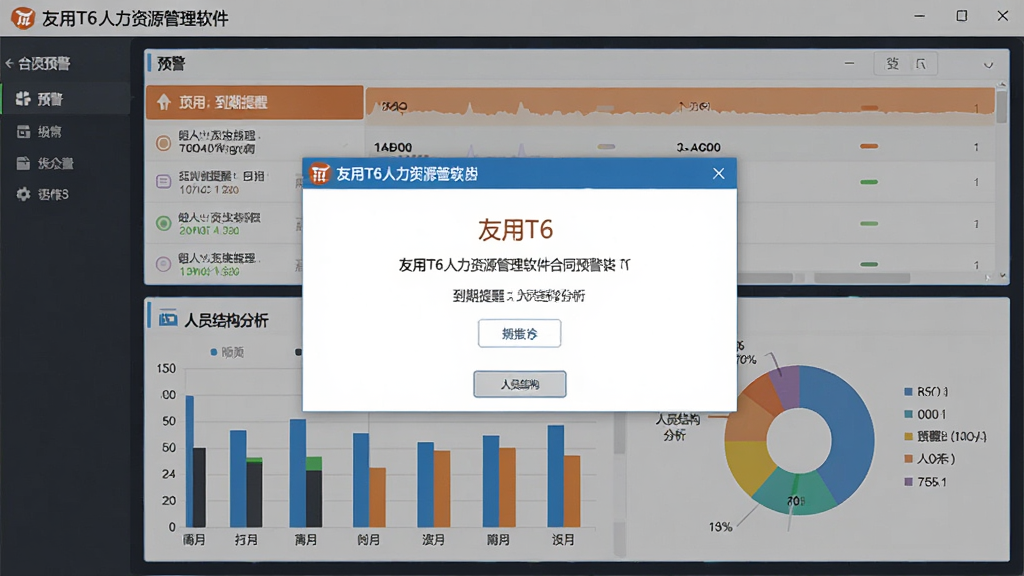
Task: Click the large orange 友用T6 heading in the dialog
Action: click(x=516, y=230)
